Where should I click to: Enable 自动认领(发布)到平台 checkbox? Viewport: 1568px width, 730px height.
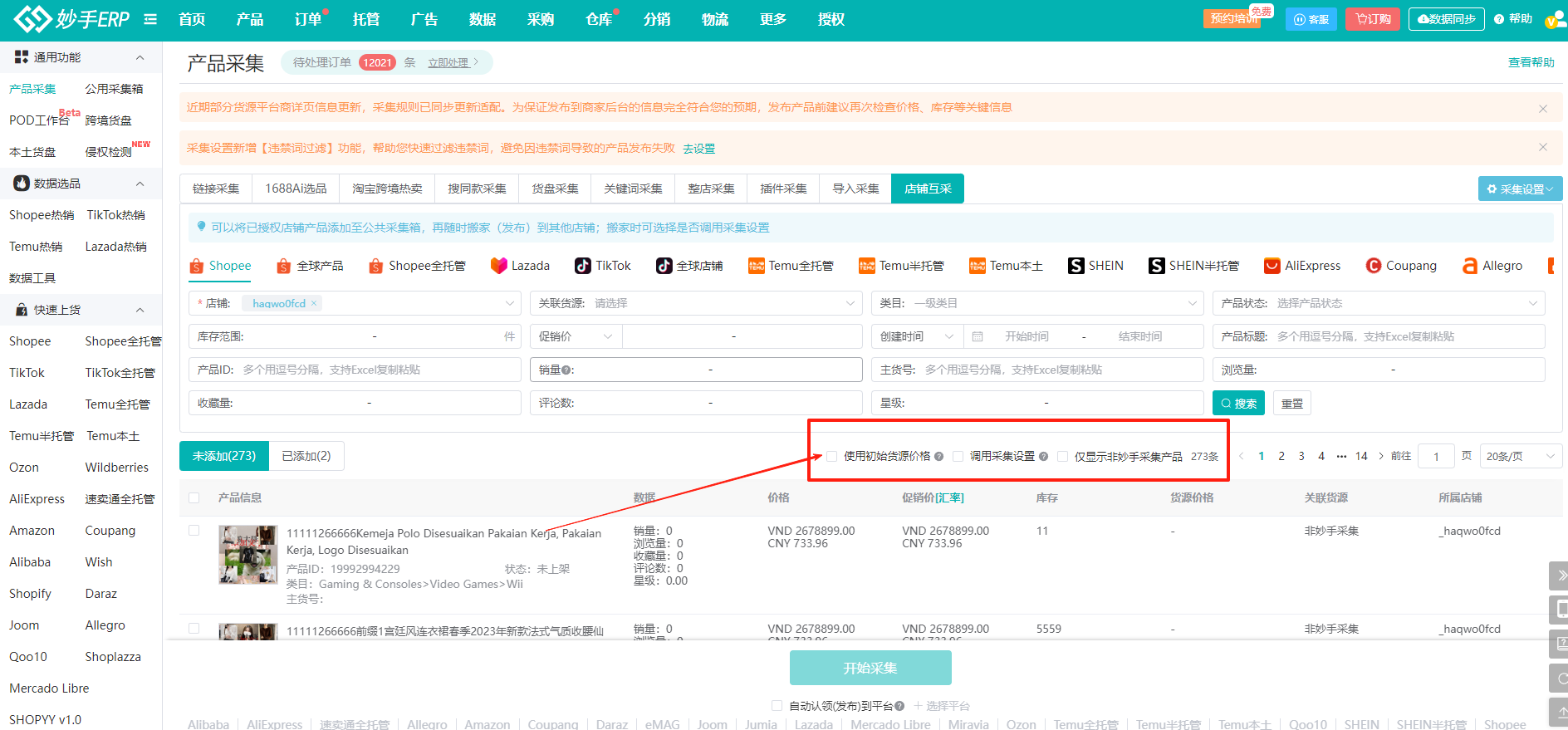pos(777,705)
